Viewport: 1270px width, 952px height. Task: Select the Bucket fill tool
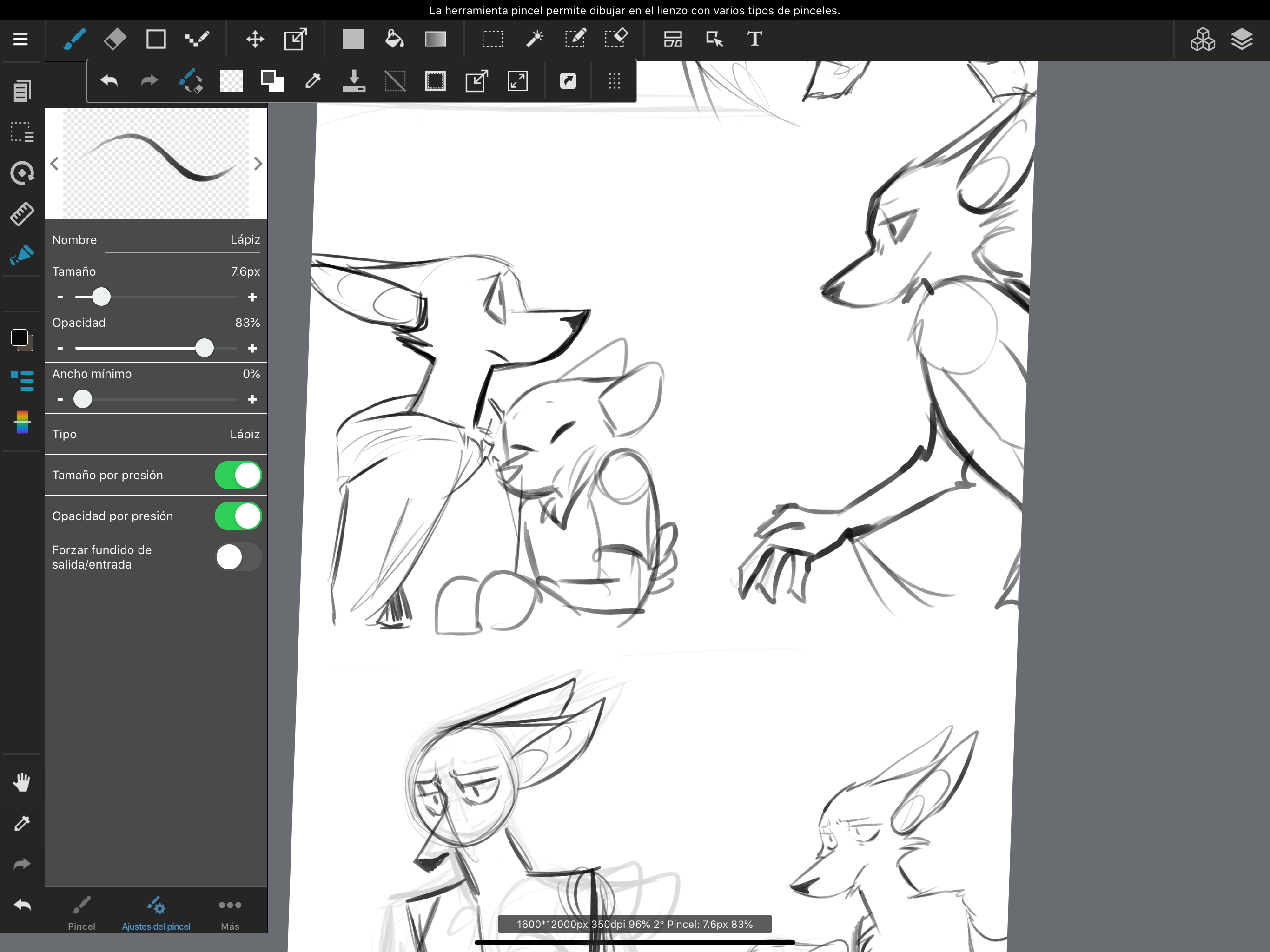[x=394, y=39]
